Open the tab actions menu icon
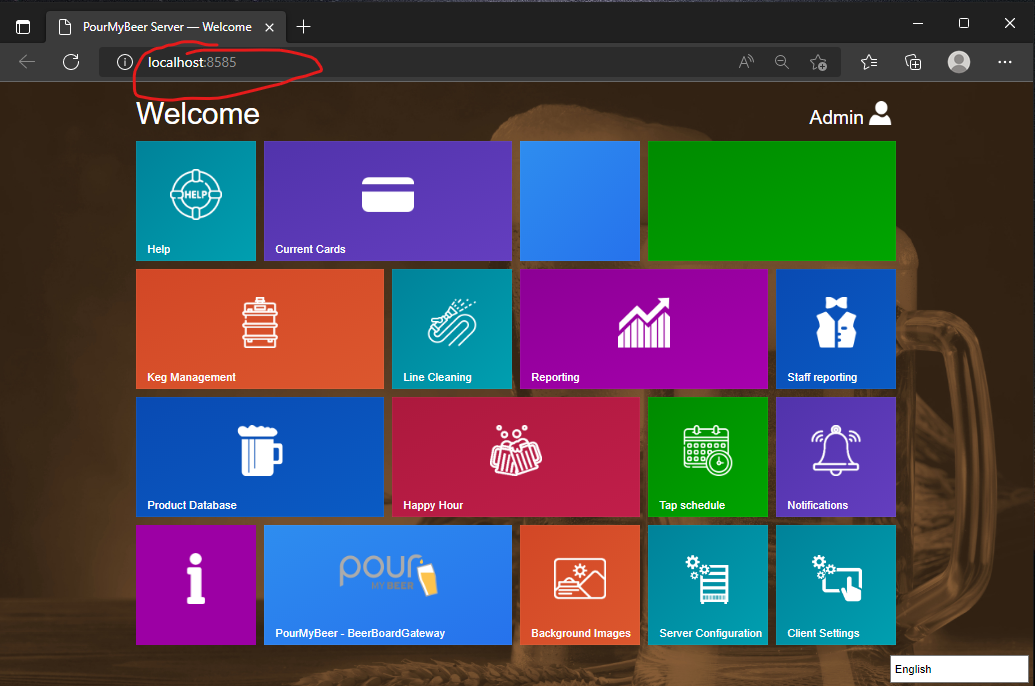 (23, 27)
